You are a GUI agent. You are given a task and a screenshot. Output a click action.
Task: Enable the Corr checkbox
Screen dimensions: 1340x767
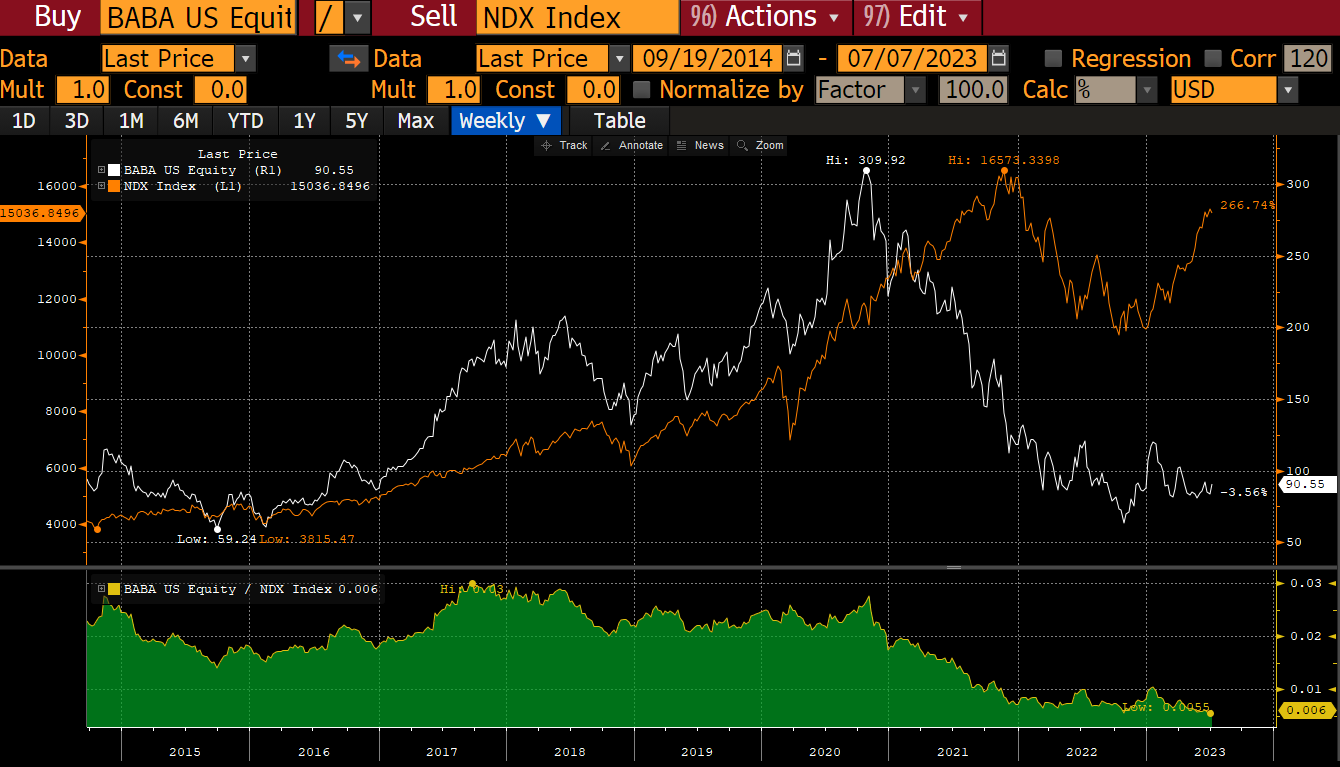point(1213,59)
